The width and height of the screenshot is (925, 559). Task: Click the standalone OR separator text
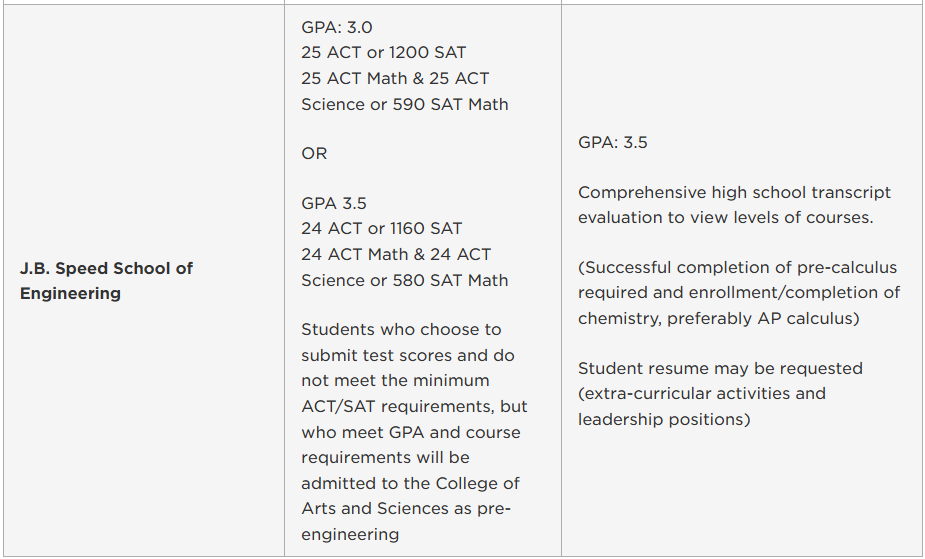point(314,153)
